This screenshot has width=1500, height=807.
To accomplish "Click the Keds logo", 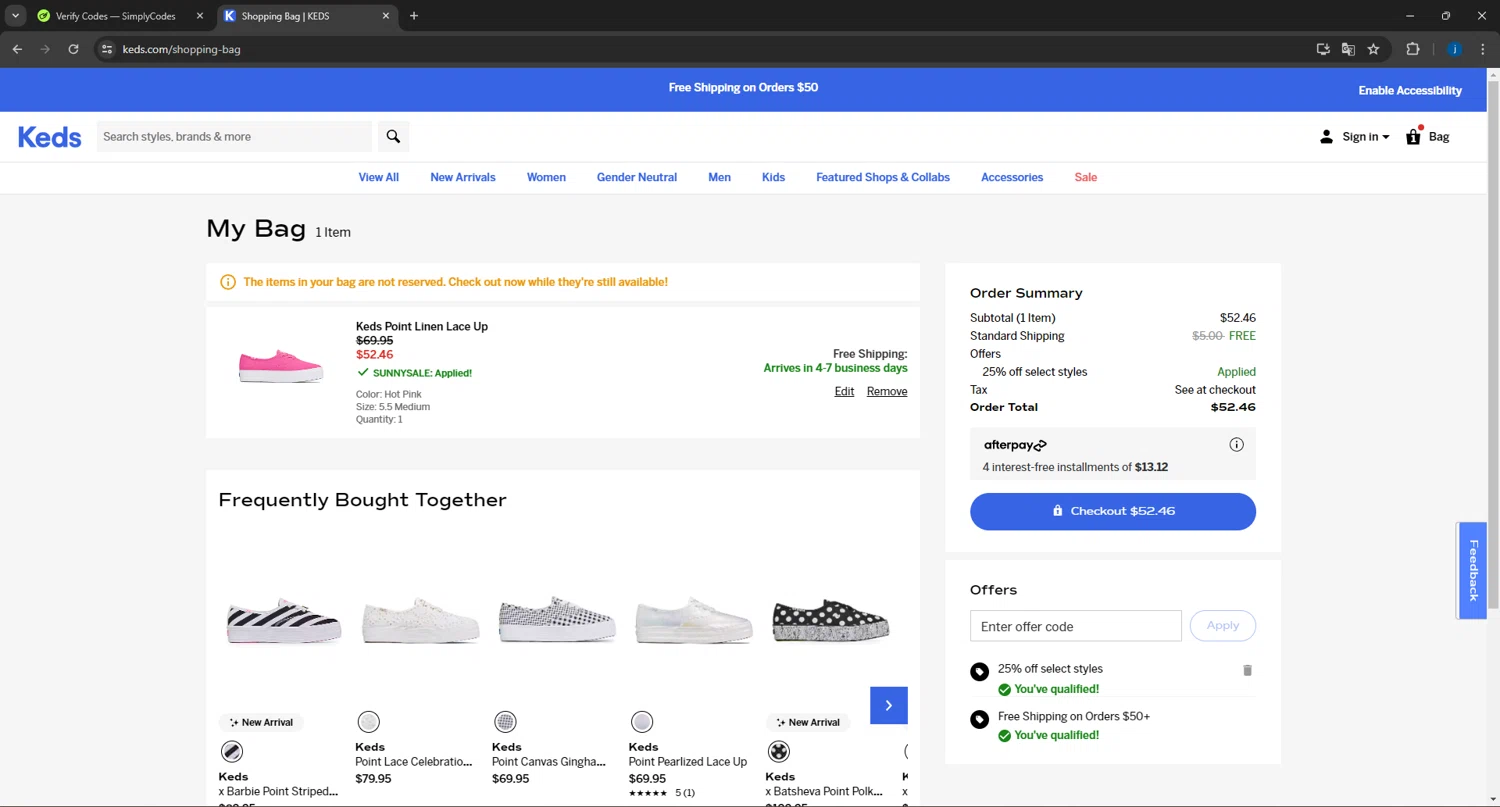I will [x=49, y=137].
